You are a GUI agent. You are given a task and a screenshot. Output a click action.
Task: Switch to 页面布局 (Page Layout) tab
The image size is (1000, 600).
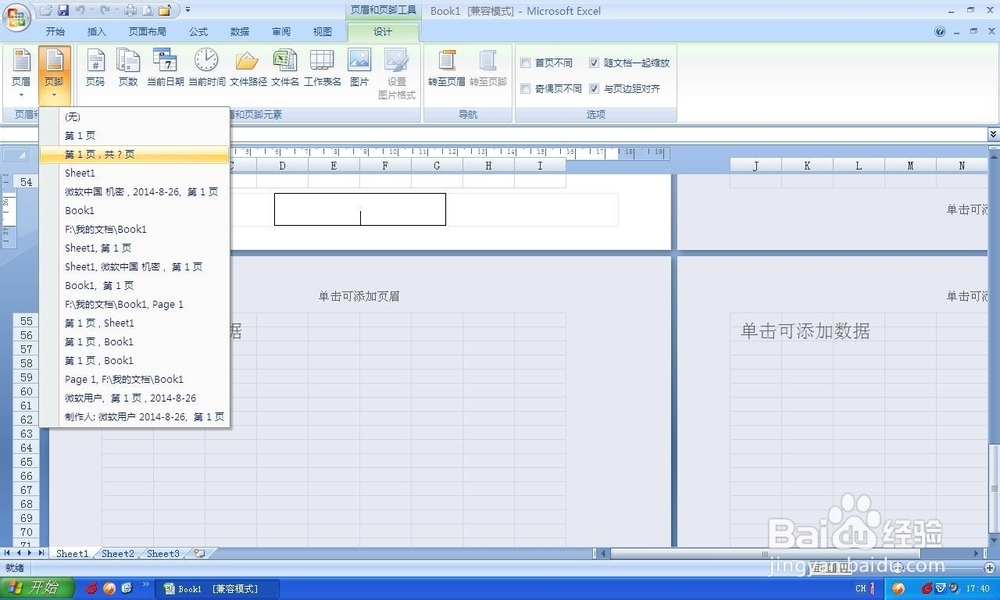(x=147, y=31)
